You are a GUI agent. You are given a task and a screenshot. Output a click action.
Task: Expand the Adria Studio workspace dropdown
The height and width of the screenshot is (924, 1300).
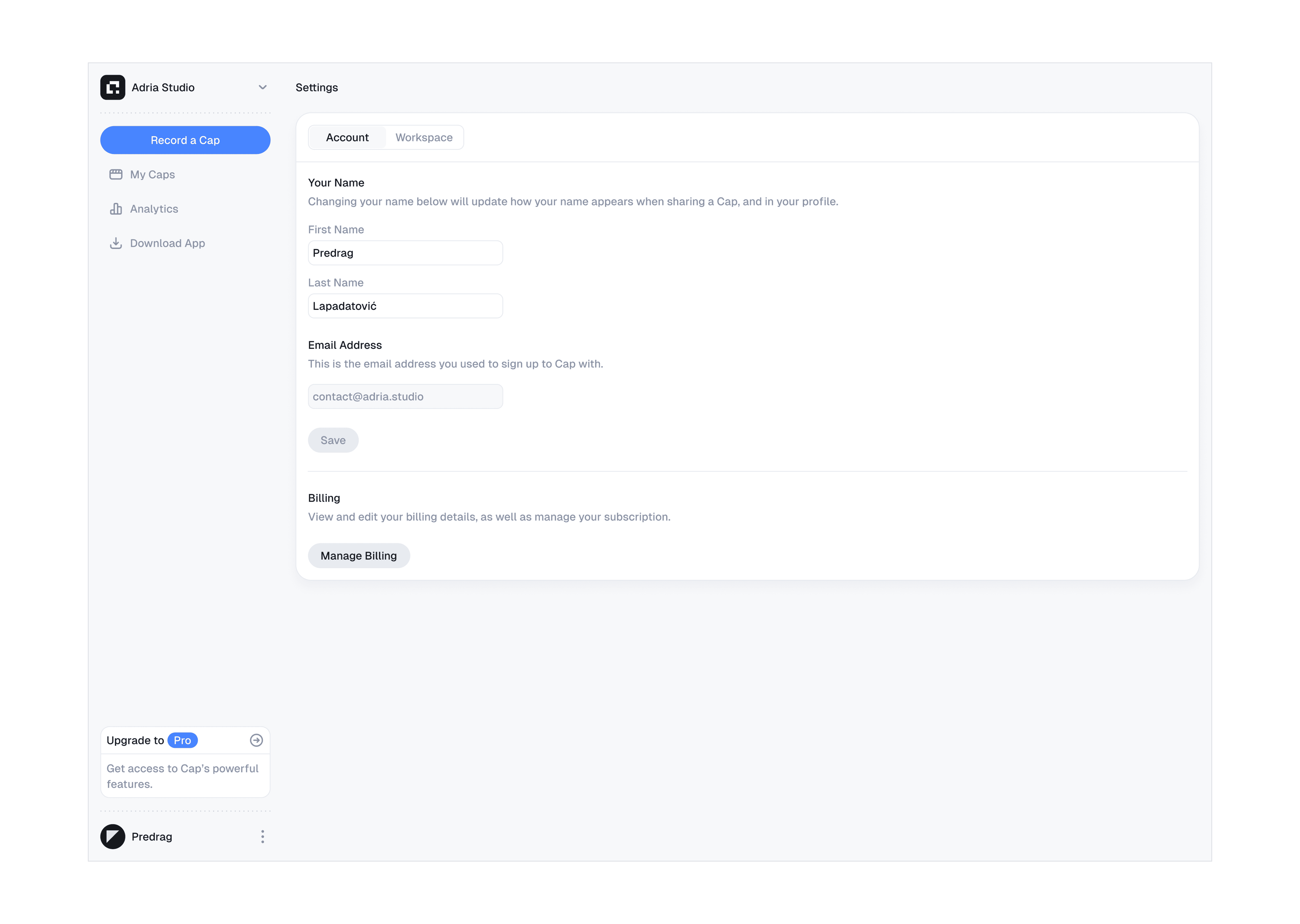(x=262, y=87)
